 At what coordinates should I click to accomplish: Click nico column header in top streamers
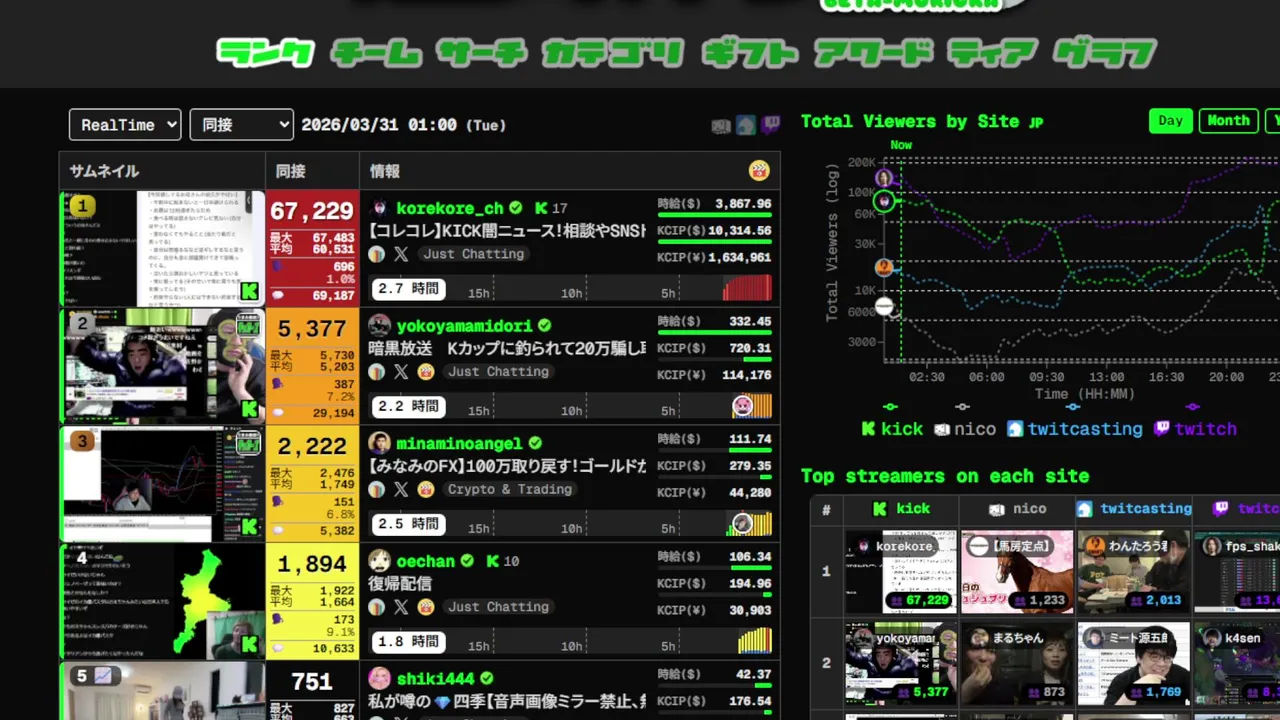(1017, 509)
